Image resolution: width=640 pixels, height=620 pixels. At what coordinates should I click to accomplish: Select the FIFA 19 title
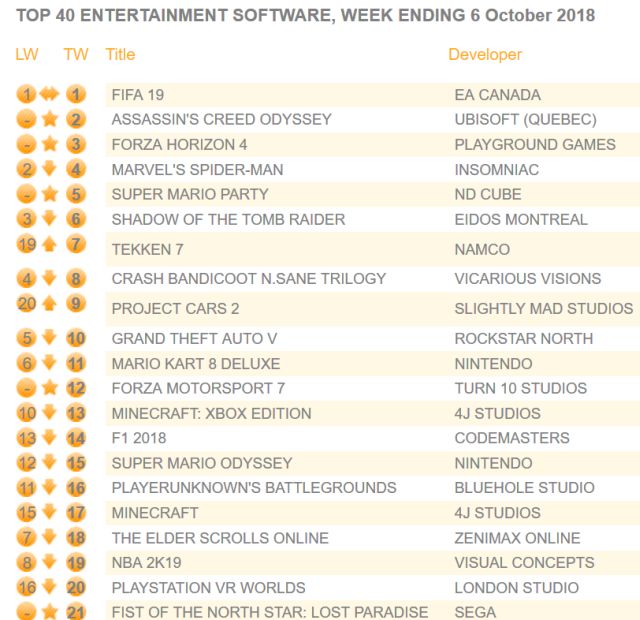138,95
